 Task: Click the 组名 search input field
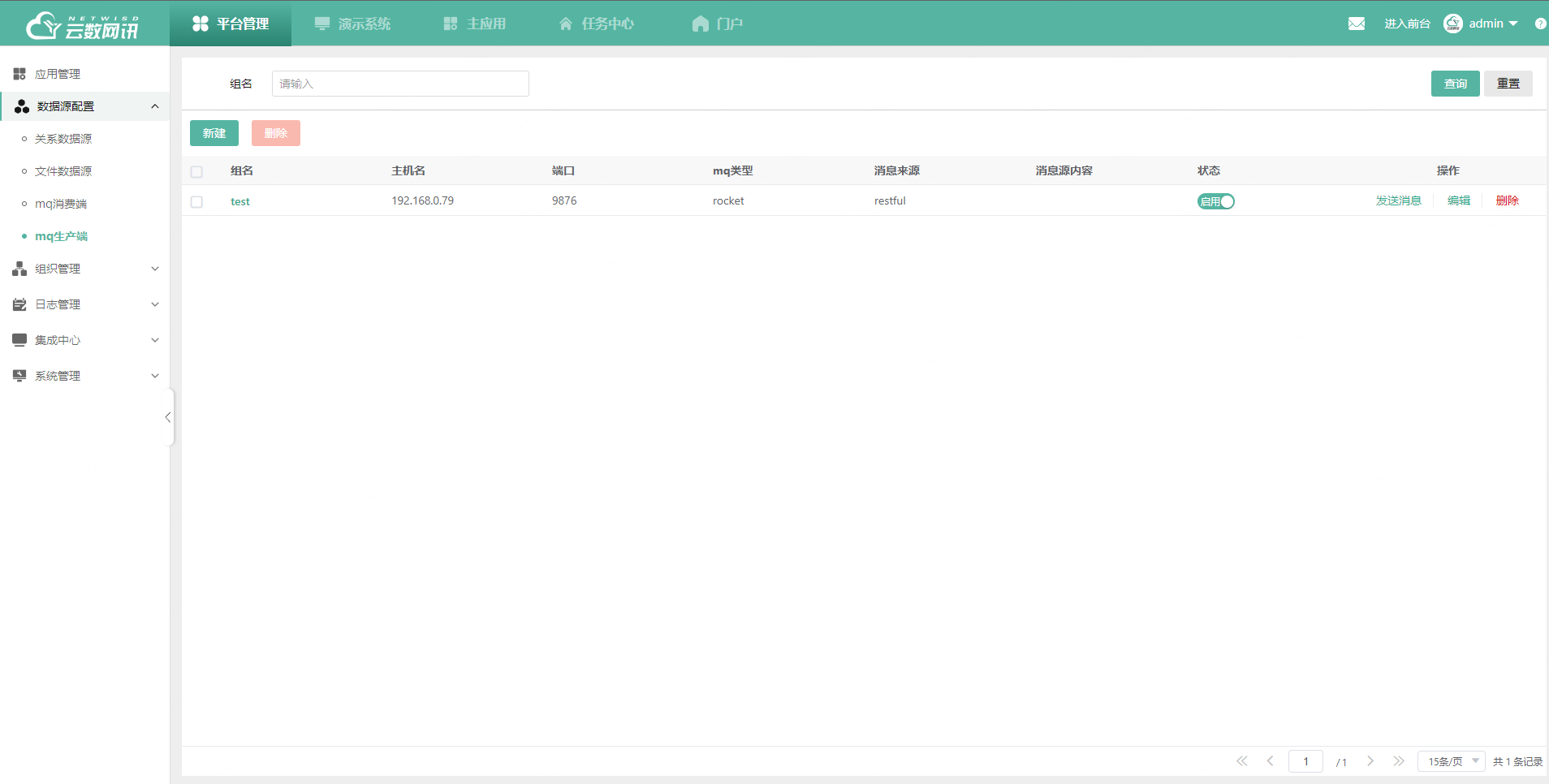[399, 84]
